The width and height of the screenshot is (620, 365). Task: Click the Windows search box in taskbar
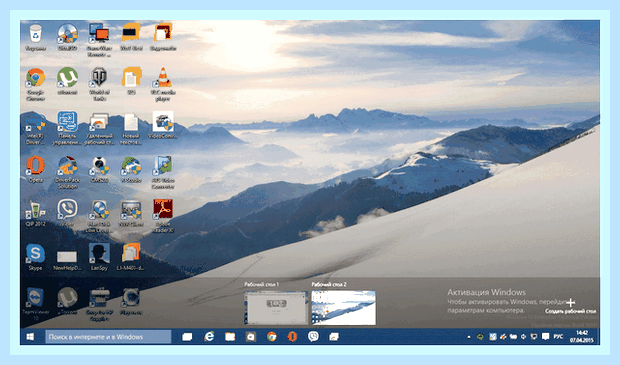[108, 337]
